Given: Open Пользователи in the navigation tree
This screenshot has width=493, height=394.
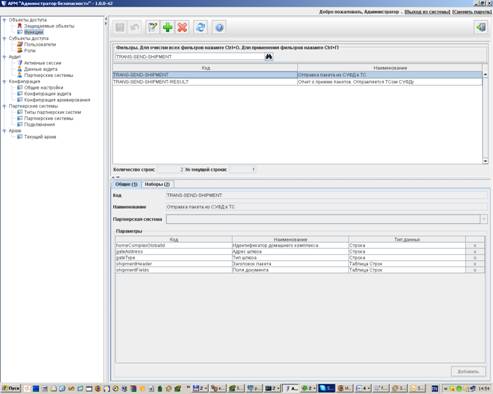Looking at the screenshot, I should click(x=40, y=44).
